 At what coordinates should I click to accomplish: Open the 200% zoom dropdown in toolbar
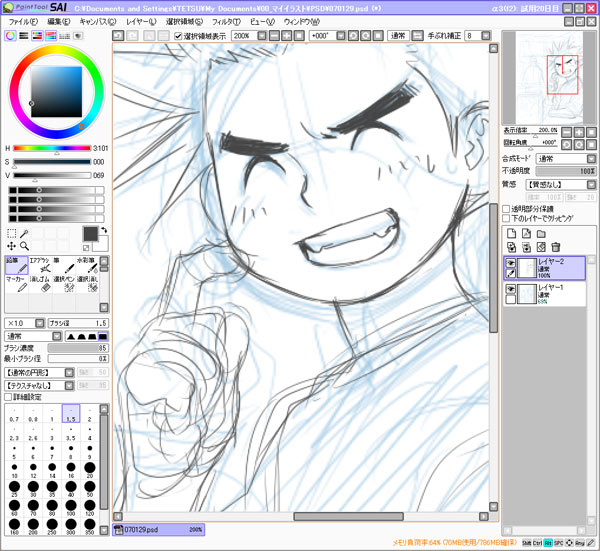click(x=262, y=36)
